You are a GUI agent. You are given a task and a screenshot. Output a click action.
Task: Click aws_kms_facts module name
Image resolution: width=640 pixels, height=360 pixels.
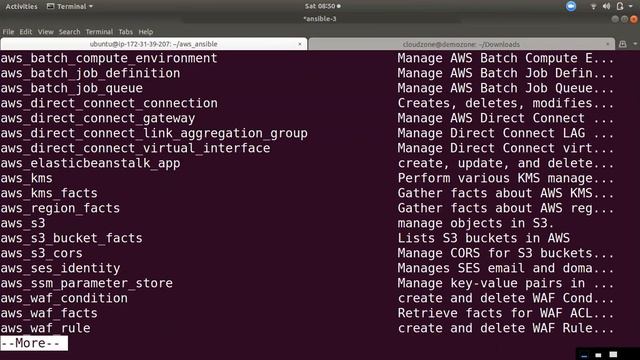pos(49,193)
